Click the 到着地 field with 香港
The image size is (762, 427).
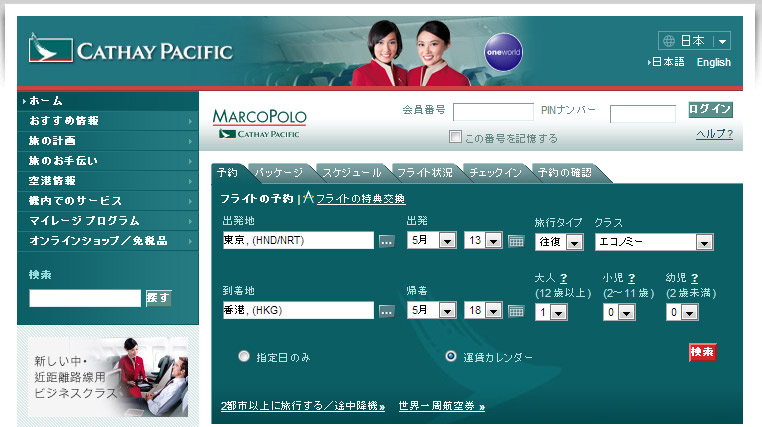click(298, 310)
